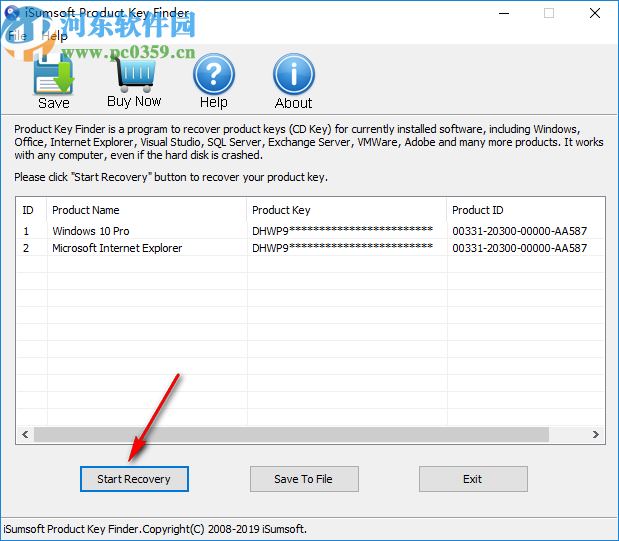This screenshot has height=541, width=619.
Task: Click the Save floppy disk toolbar icon
Action: coord(54,74)
